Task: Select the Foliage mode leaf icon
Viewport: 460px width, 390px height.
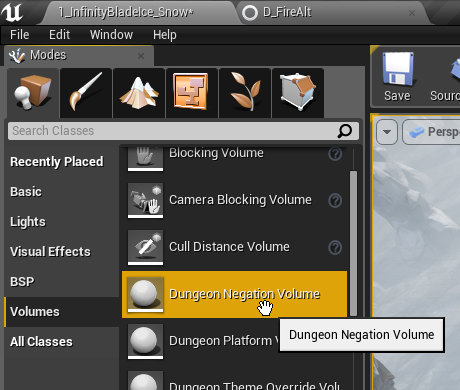Action: tap(245, 93)
